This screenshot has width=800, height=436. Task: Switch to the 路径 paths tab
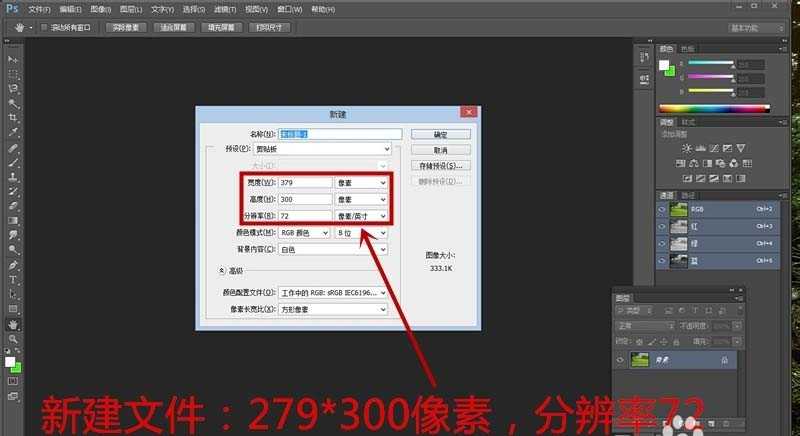tap(688, 195)
